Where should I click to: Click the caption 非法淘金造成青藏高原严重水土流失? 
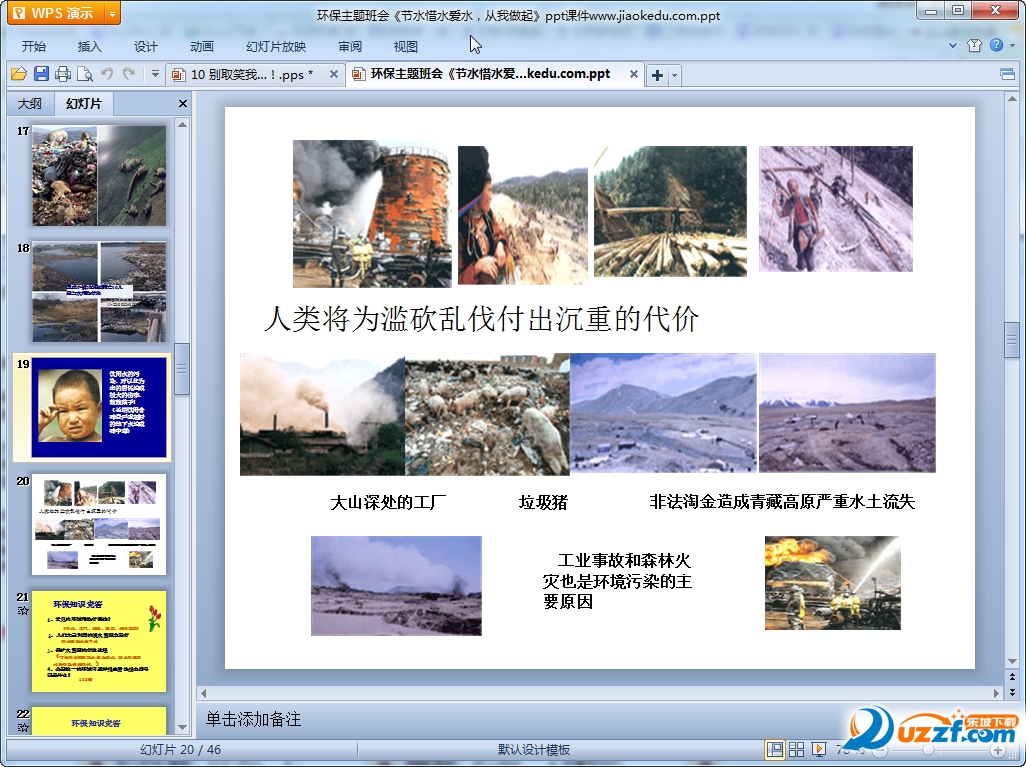(x=782, y=502)
